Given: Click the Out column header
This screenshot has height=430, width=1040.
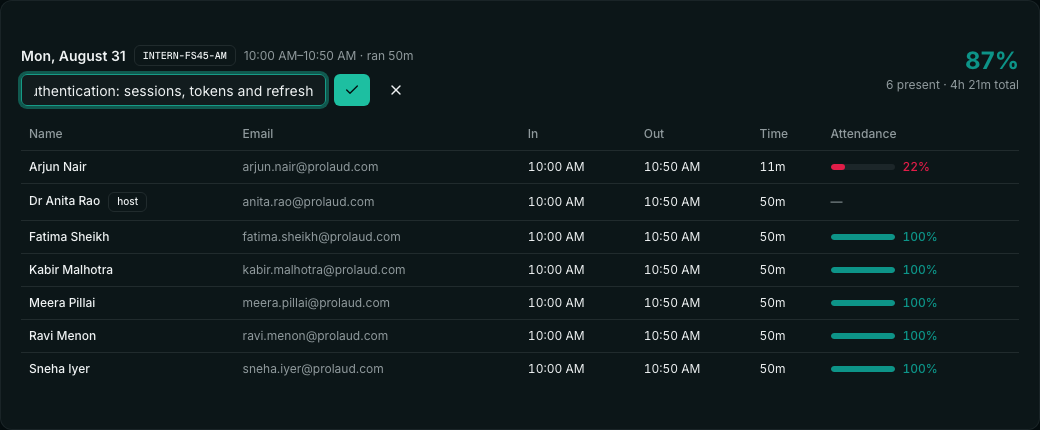Looking at the screenshot, I should pos(654,133).
